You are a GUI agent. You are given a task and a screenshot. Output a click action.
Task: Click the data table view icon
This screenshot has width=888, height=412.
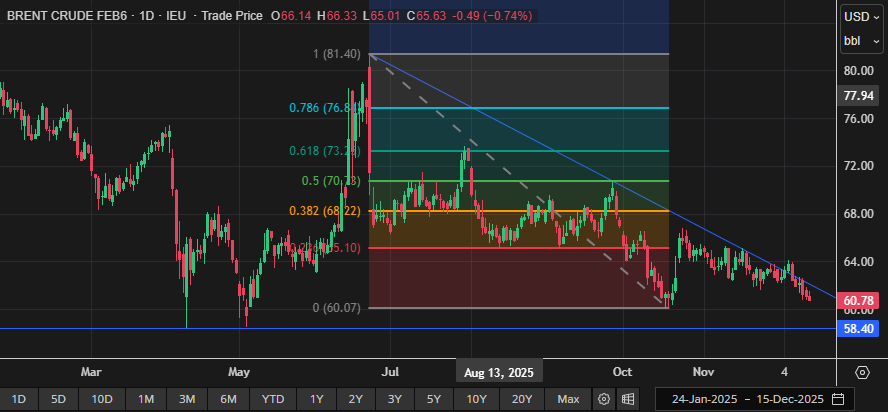628,399
